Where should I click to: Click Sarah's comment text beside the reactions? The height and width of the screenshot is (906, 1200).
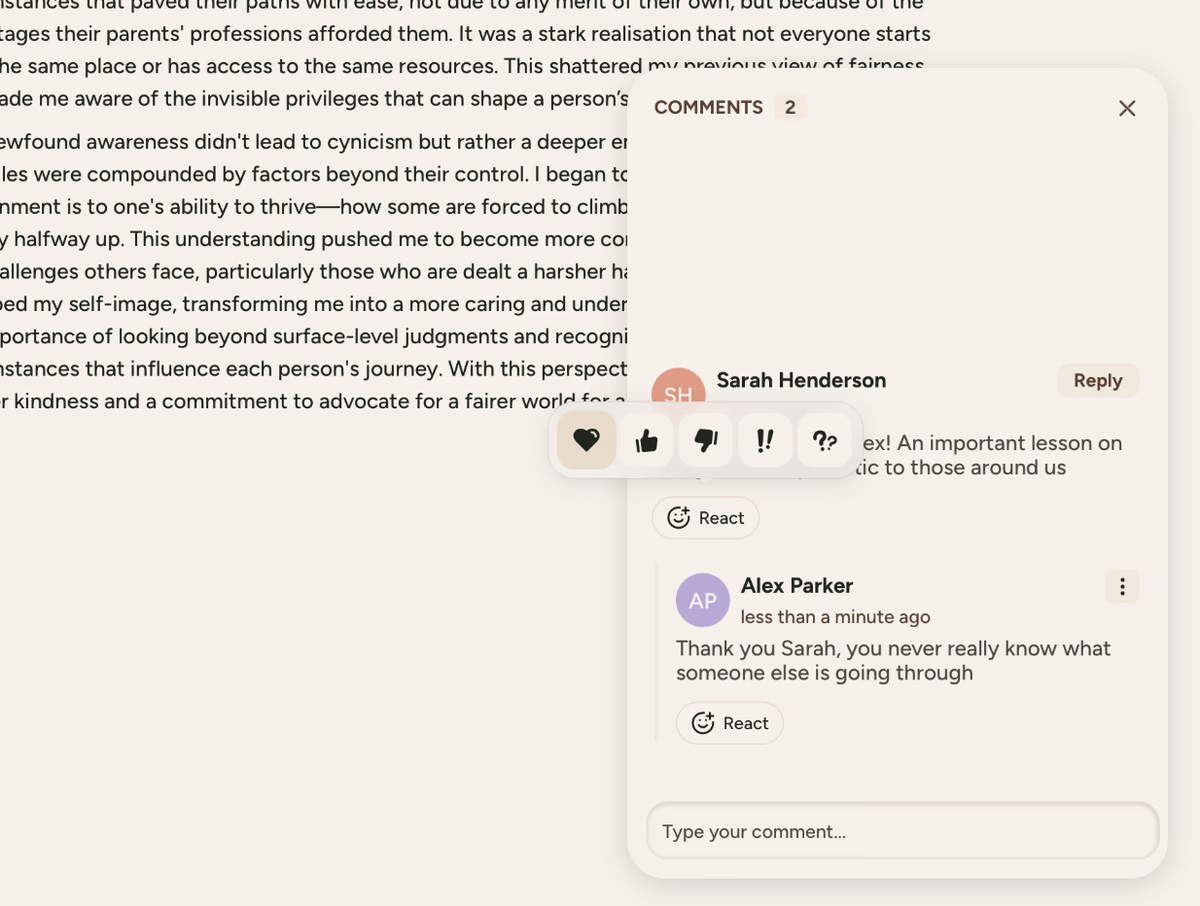[990, 455]
